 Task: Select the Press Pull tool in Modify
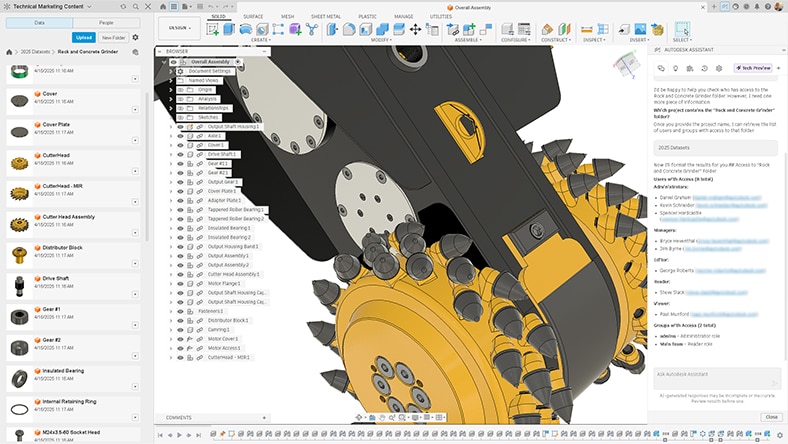332,29
